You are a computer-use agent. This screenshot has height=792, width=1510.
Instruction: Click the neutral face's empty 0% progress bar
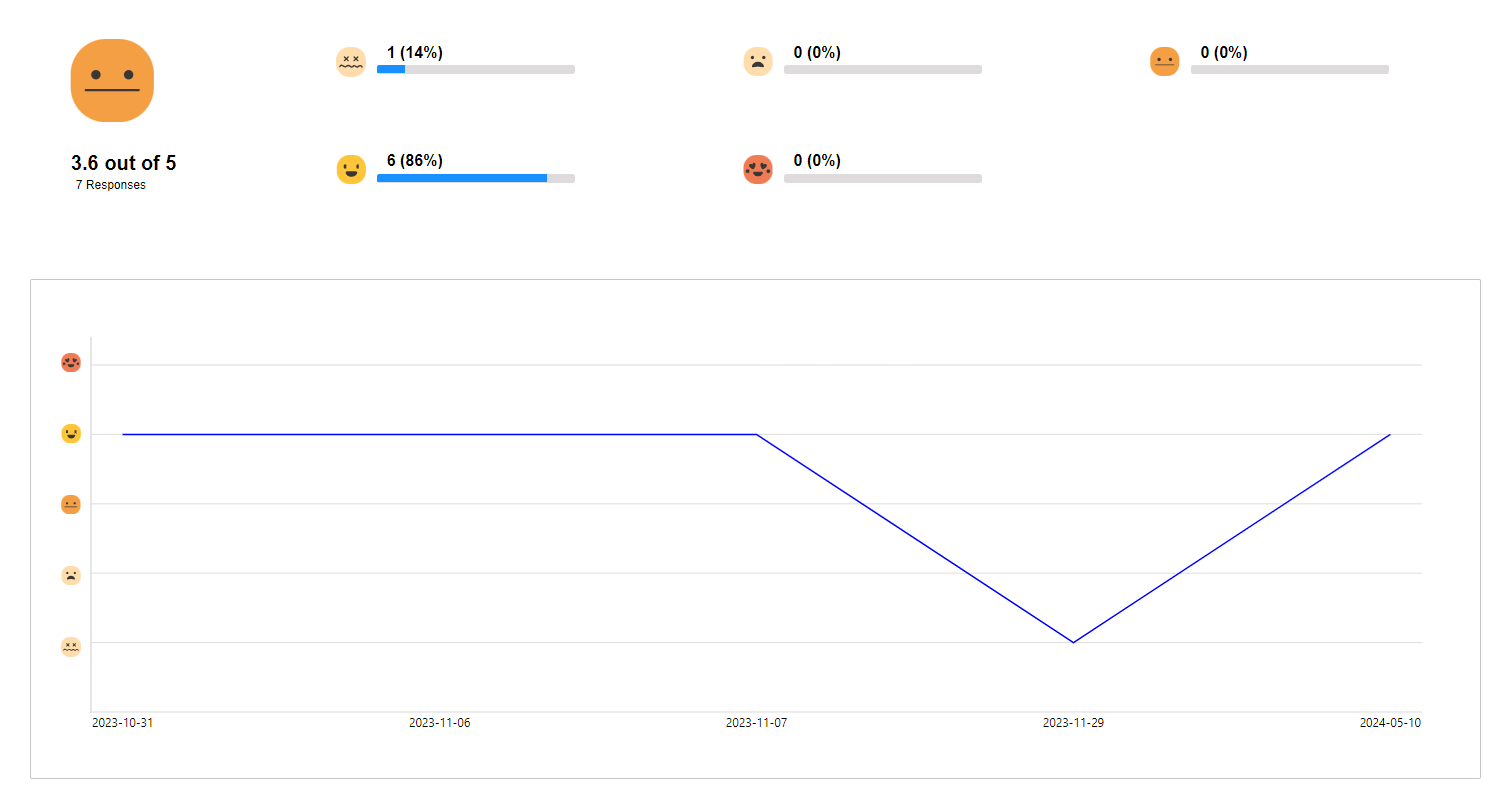click(1290, 70)
